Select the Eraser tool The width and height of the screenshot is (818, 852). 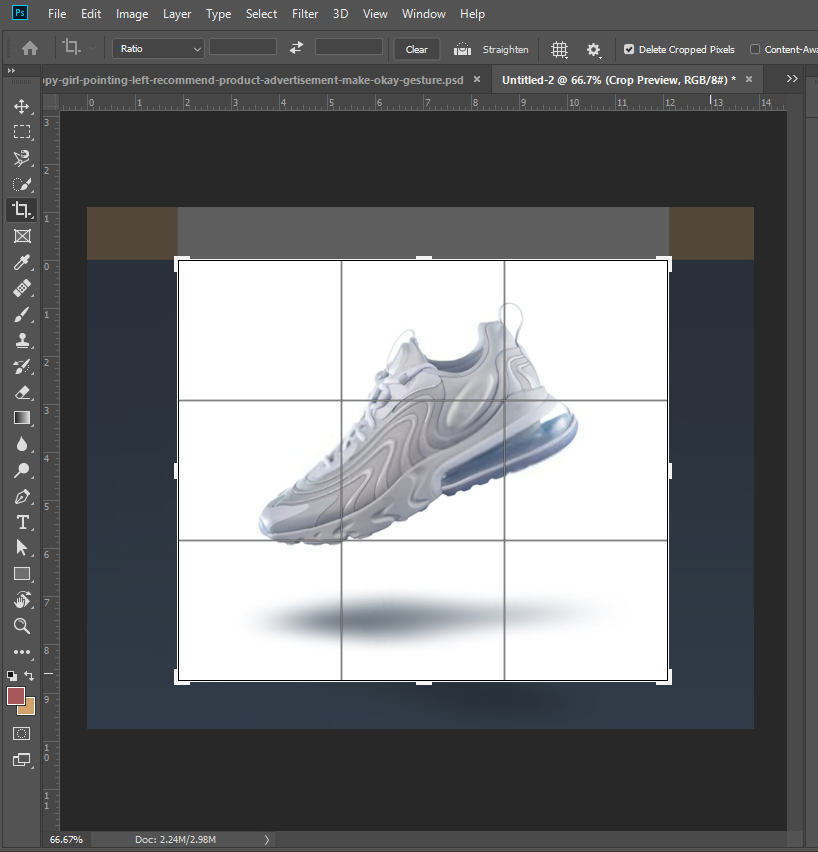point(22,392)
